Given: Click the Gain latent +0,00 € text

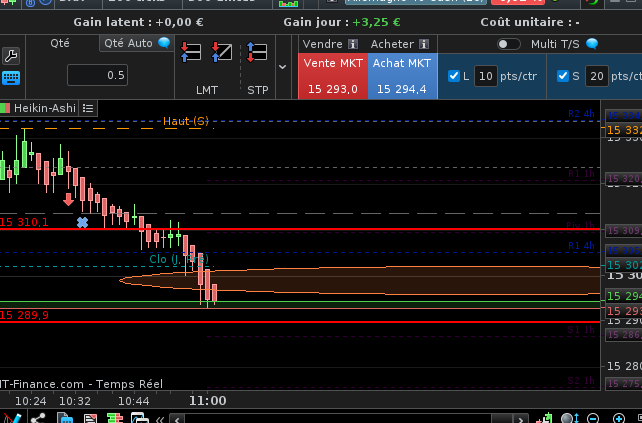Looking at the screenshot, I should (x=138, y=22).
